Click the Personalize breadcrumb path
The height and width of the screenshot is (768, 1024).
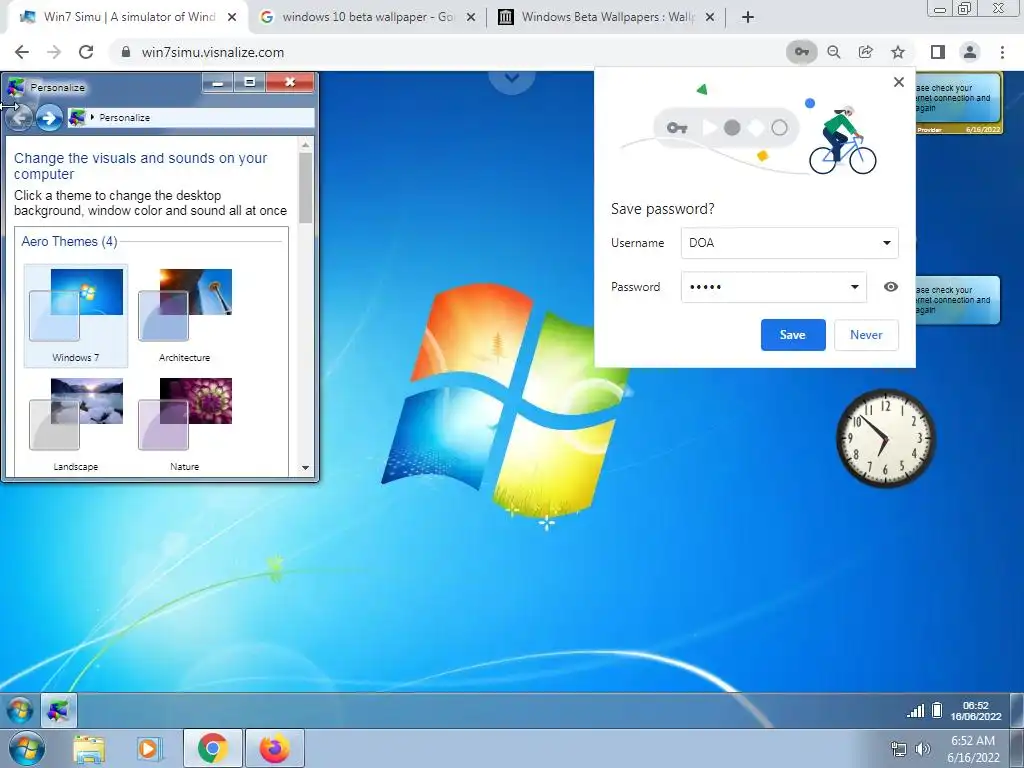pyautogui.click(x=124, y=118)
